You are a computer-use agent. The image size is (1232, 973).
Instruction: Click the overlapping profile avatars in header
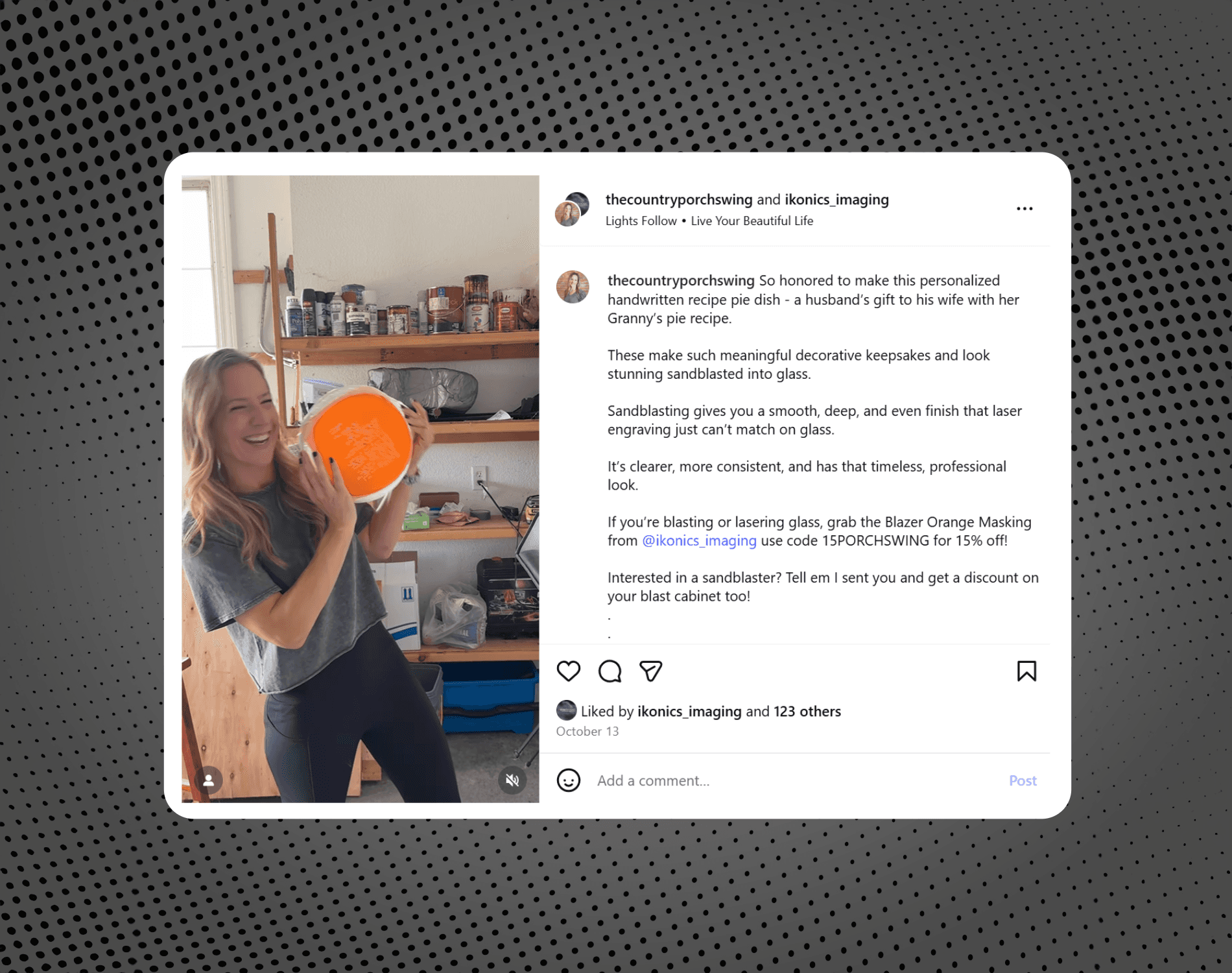coord(572,209)
